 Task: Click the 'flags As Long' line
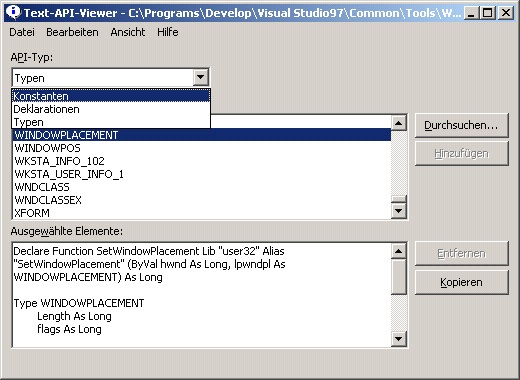69,329
